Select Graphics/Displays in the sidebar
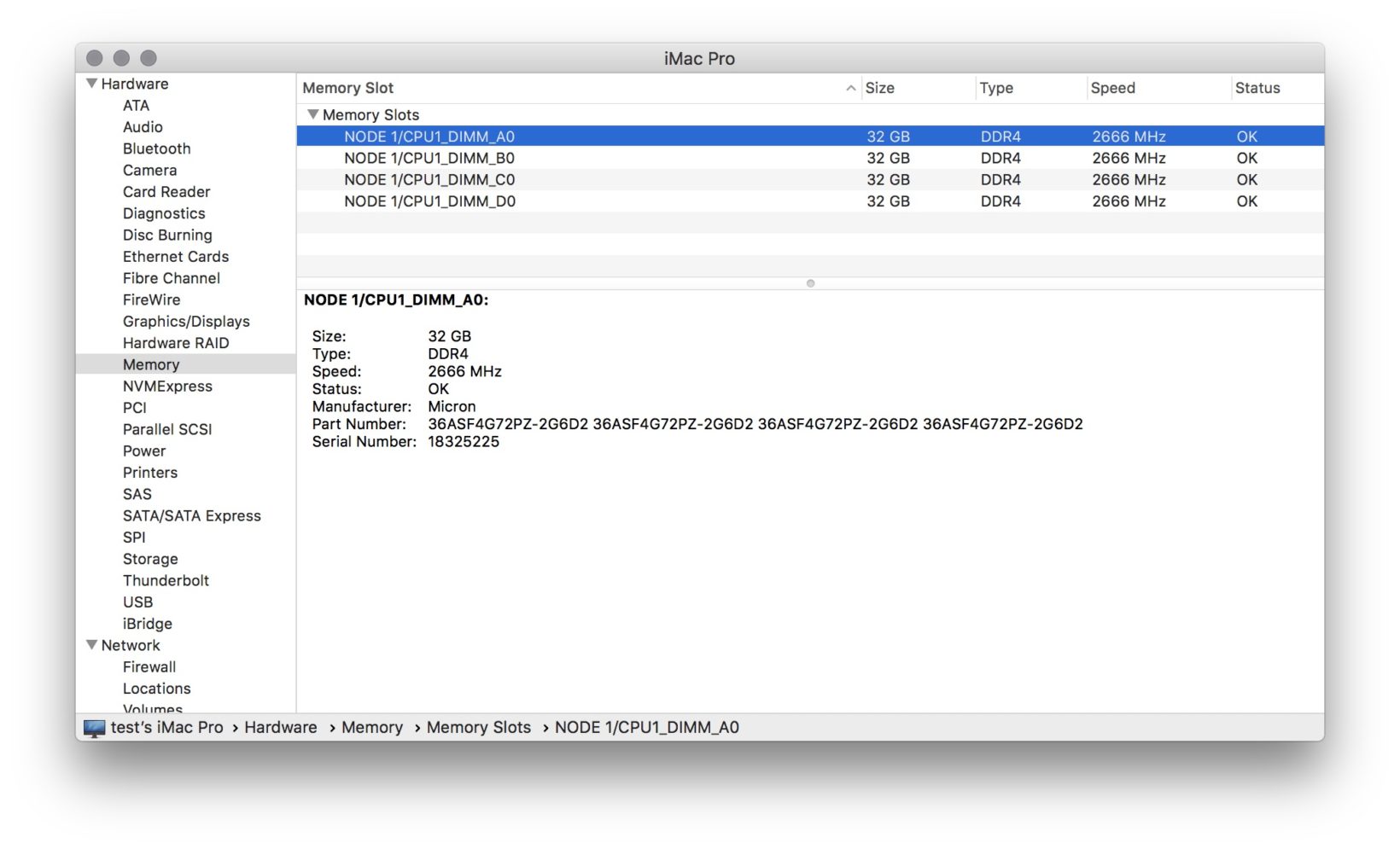Image resolution: width=1400 pixels, height=849 pixels. (186, 322)
